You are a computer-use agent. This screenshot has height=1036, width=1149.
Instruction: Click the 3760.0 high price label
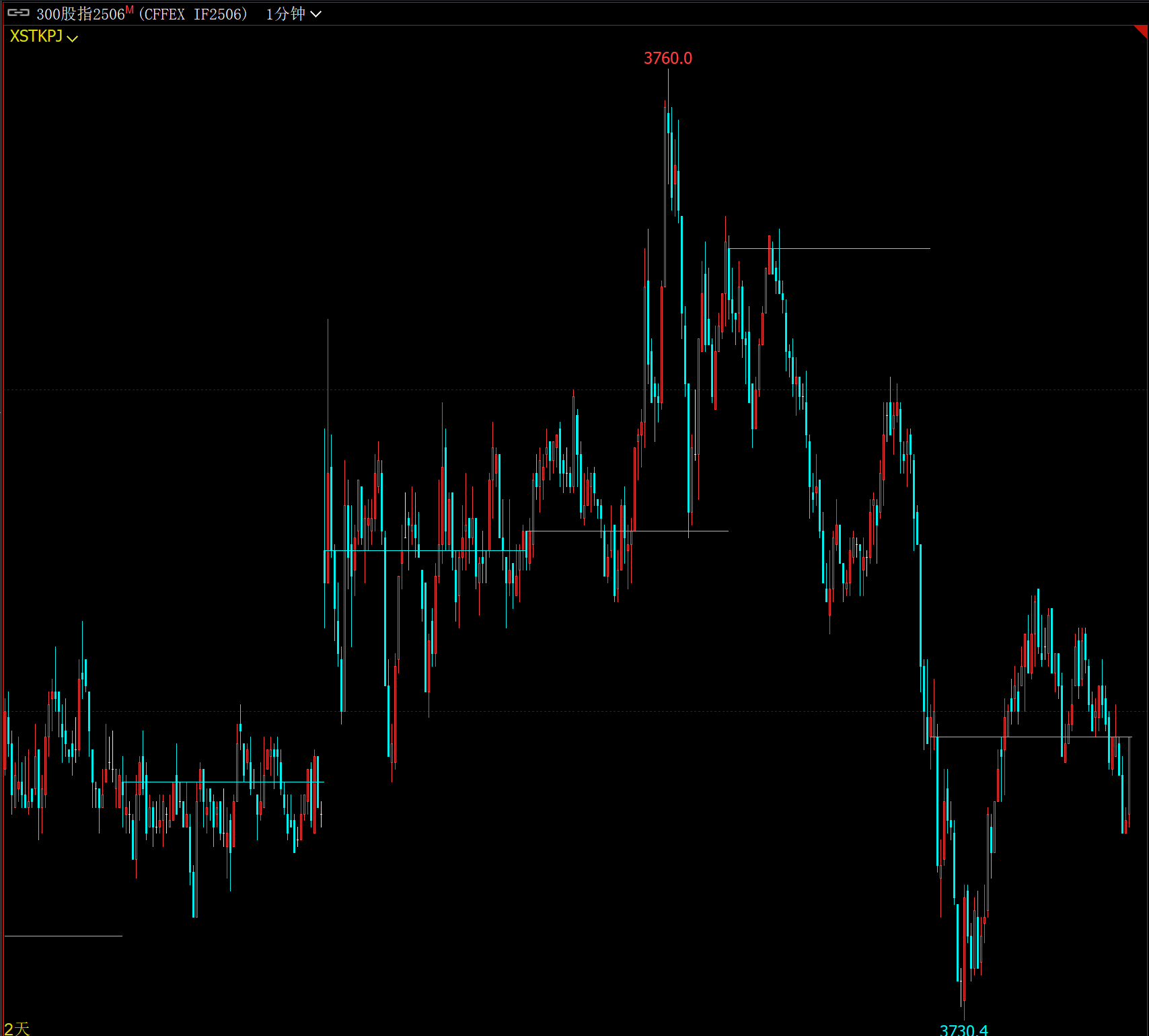[x=668, y=59]
